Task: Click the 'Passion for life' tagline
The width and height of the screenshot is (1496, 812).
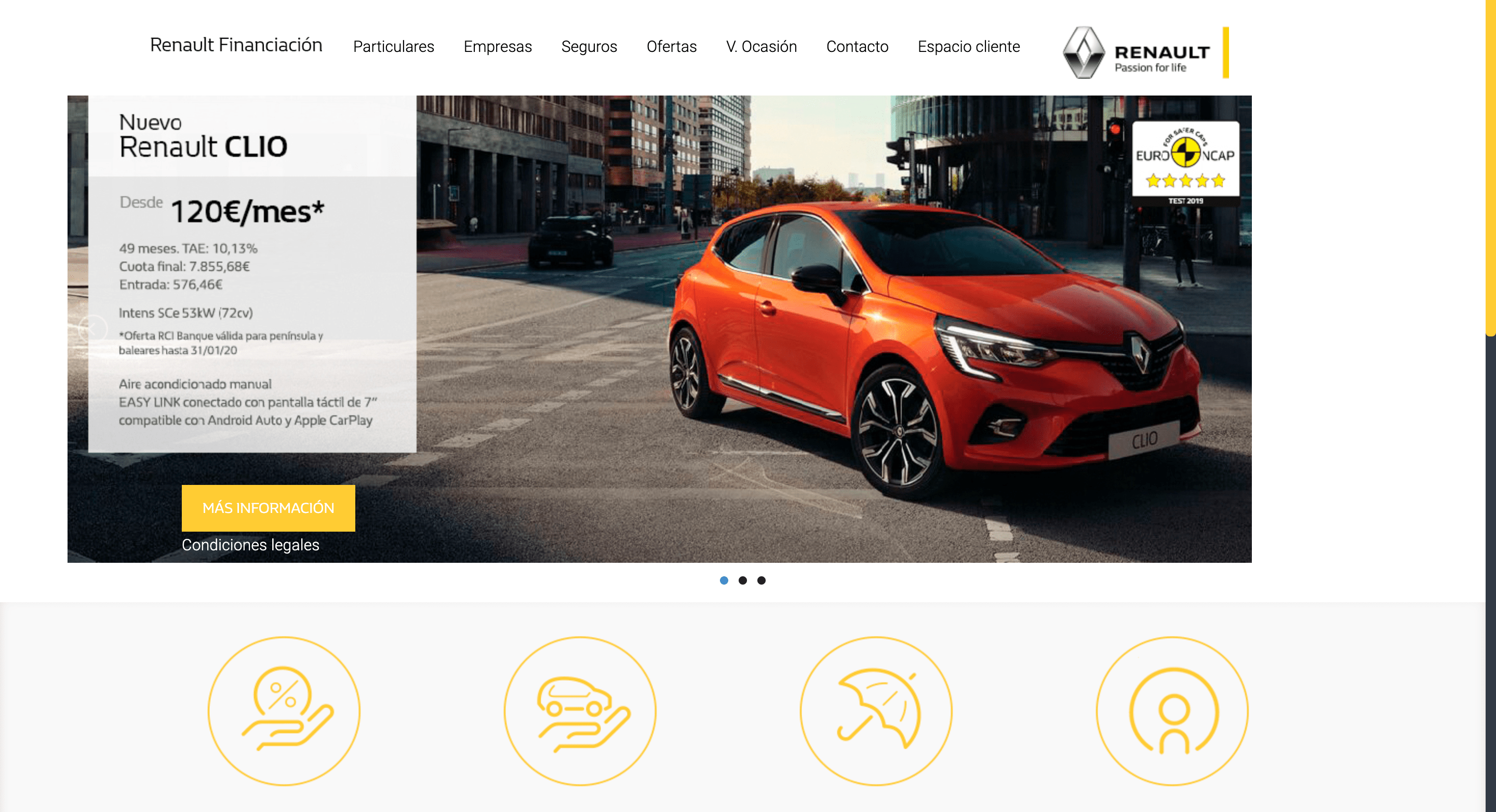Action: 1150,68
